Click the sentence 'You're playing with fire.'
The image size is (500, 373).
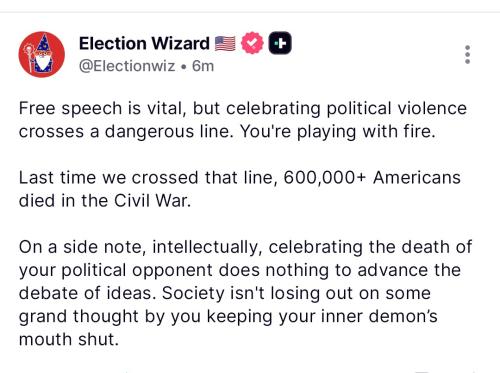click(x=338, y=131)
